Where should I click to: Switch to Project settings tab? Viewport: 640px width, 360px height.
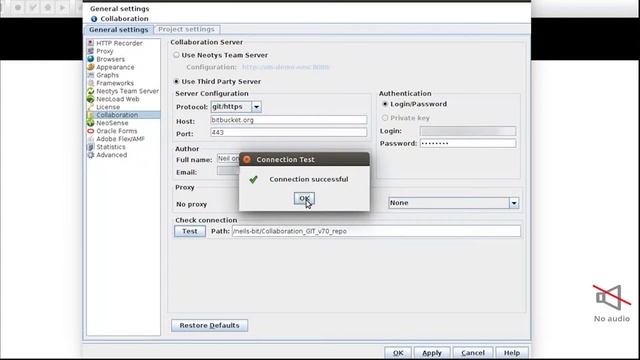pos(187,29)
